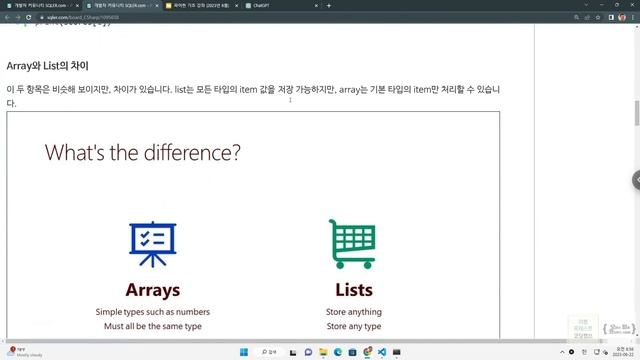The image size is (640, 360).
Task: Open the taskbar search box
Action: coord(269,352)
